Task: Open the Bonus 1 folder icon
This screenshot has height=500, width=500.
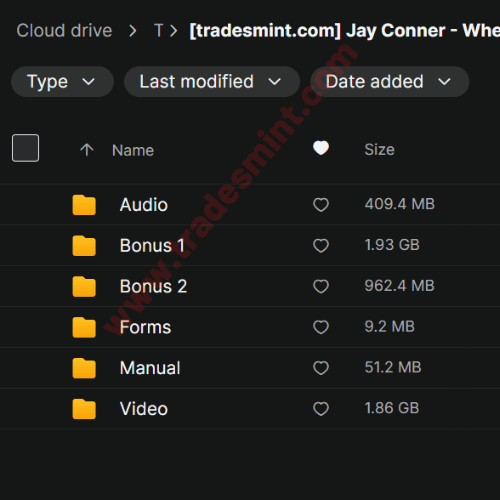Action: 84,246
